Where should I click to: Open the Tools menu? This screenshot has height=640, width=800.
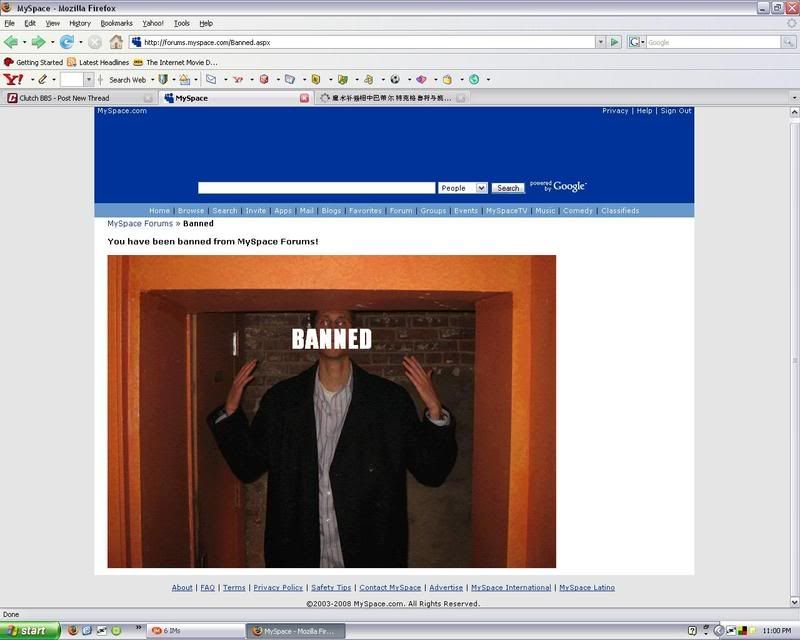pyautogui.click(x=182, y=23)
